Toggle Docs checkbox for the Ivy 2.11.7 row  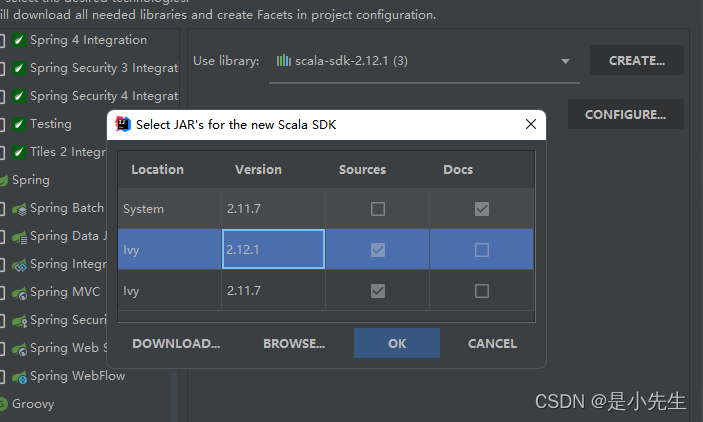coord(482,291)
